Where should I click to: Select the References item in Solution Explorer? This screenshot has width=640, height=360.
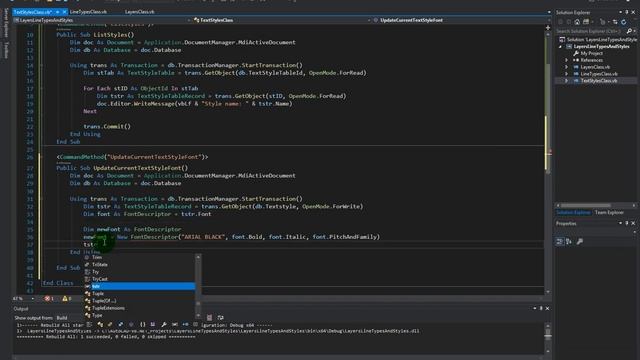pyautogui.click(x=591, y=60)
